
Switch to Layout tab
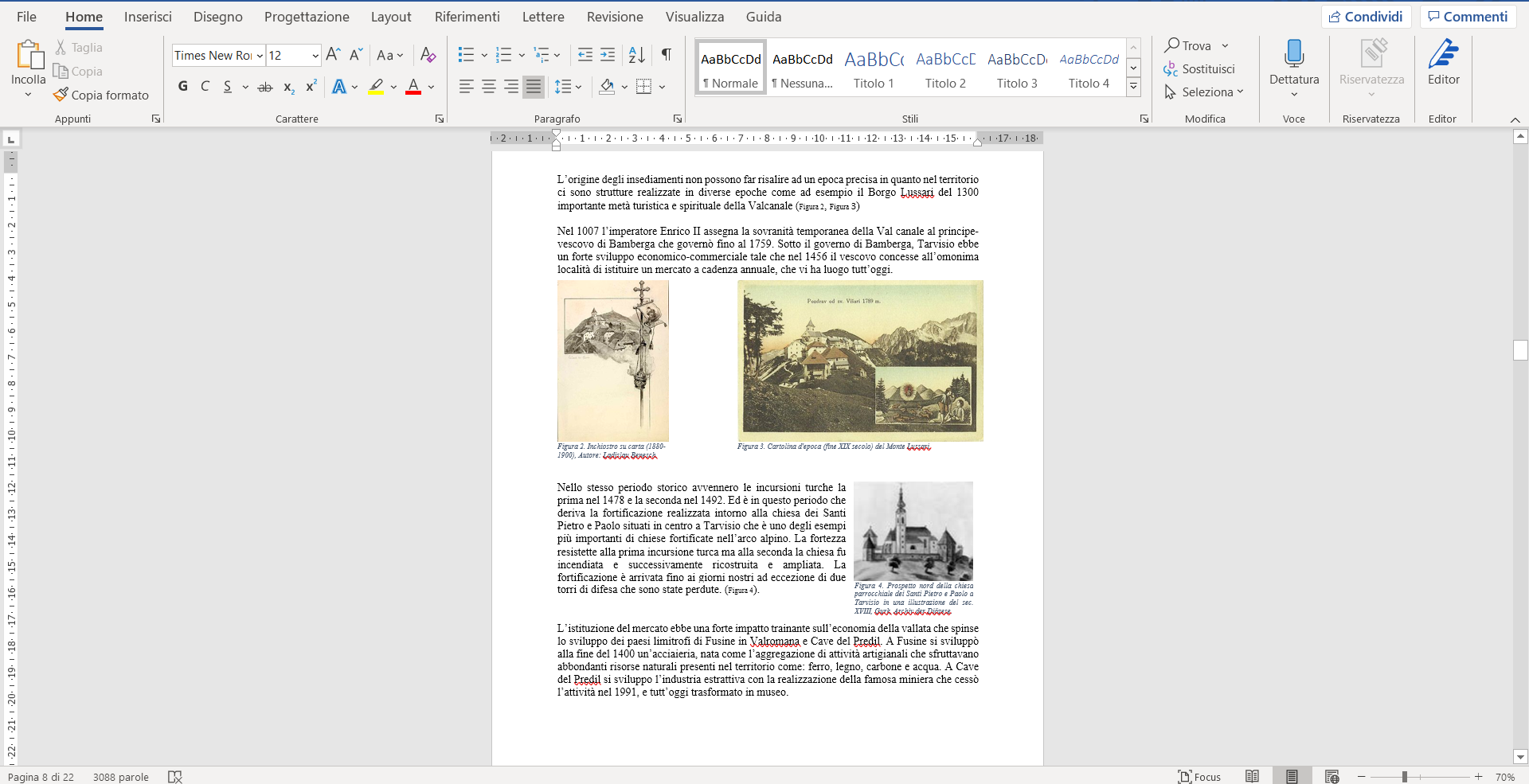click(x=391, y=17)
